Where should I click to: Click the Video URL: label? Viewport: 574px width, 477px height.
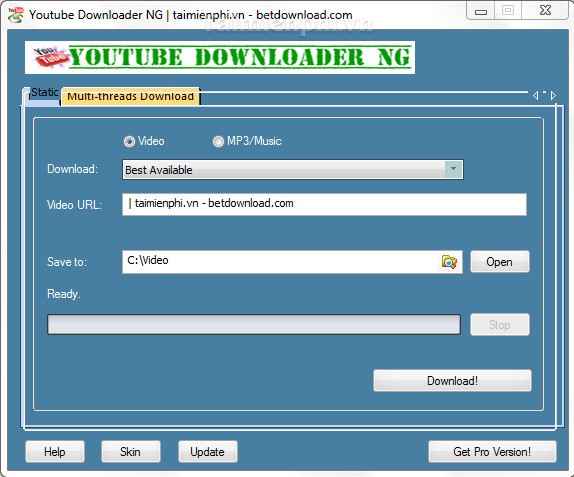click(x=74, y=205)
